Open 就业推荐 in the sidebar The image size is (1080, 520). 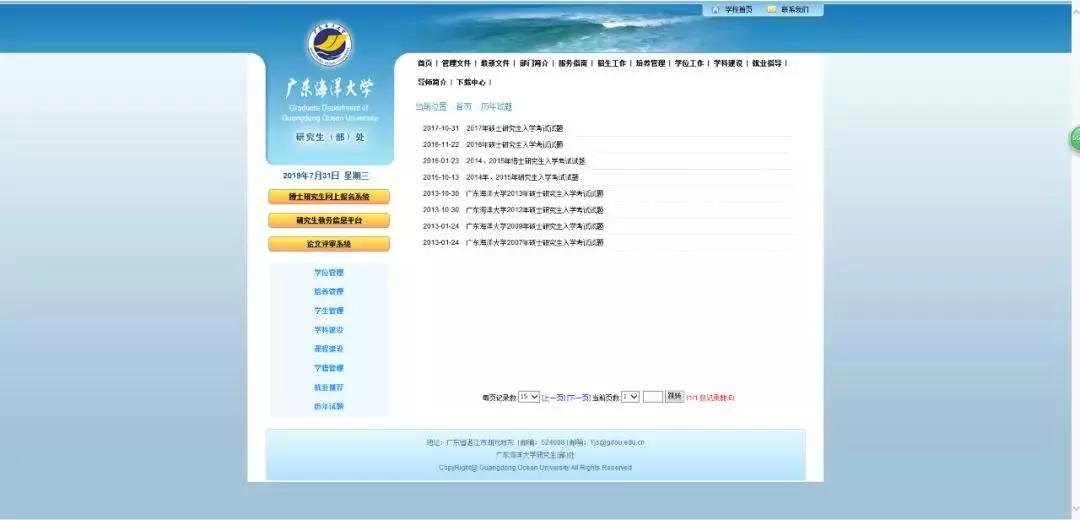[x=329, y=388]
